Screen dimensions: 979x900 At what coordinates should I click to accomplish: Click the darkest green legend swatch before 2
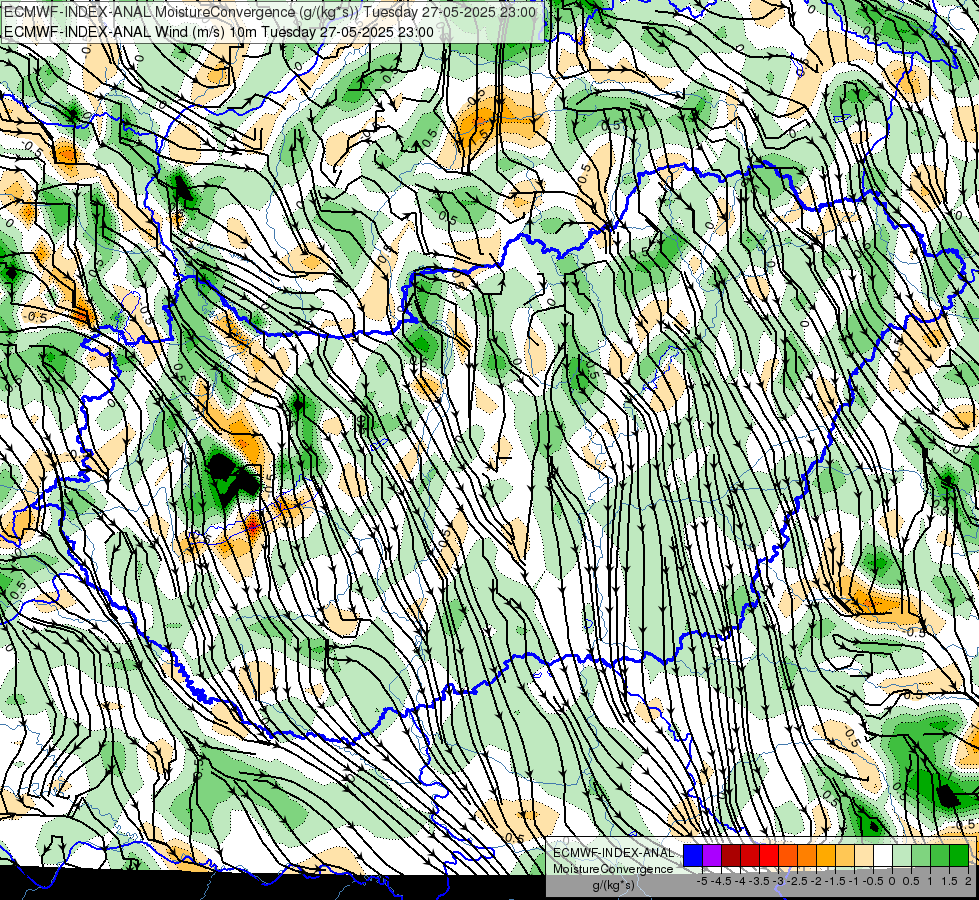coord(958,856)
